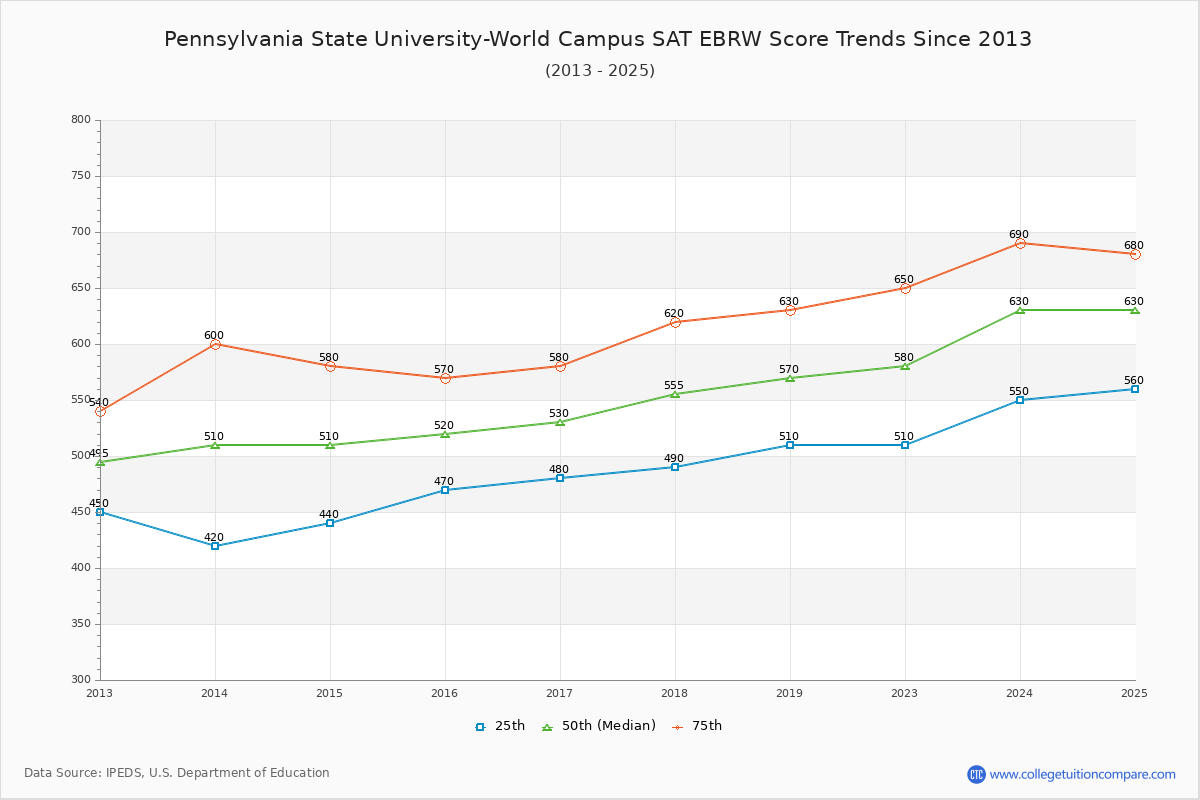
Task: Select the median 2017 point labeled 530
Action: [560, 422]
